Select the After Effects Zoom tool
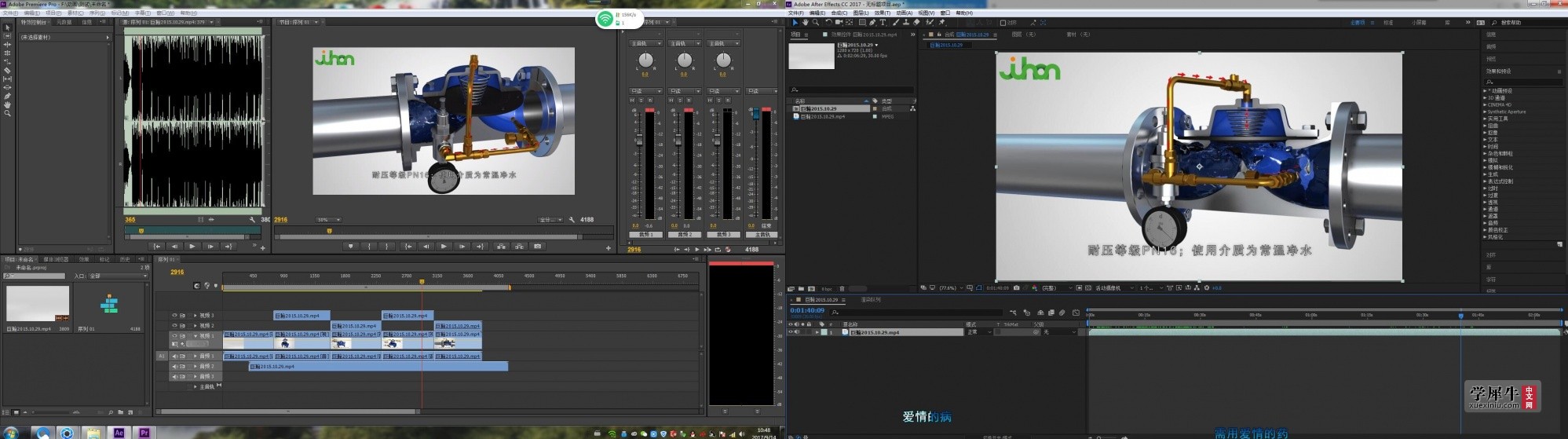The height and width of the screenshot is (439, 1568). (816, 23)
